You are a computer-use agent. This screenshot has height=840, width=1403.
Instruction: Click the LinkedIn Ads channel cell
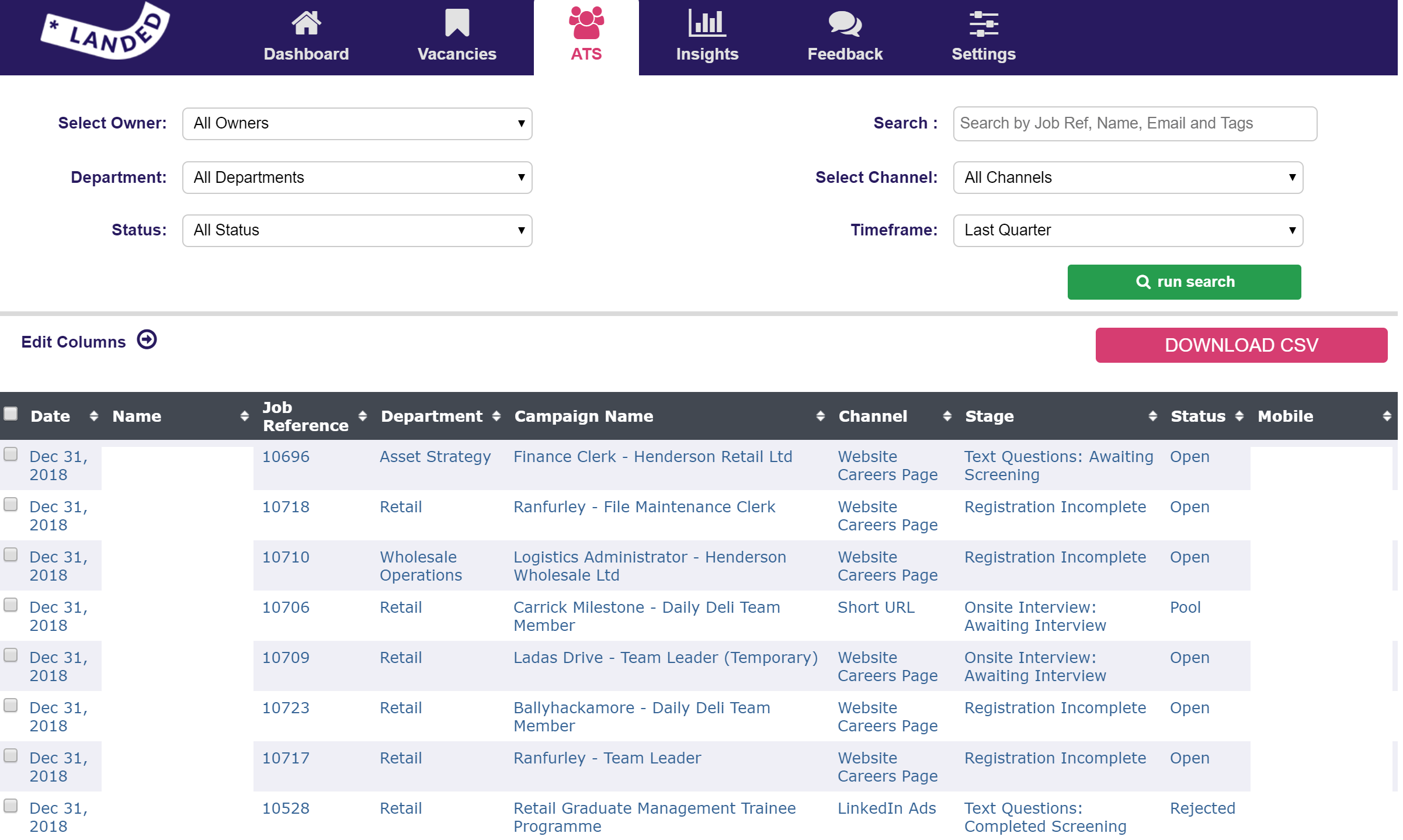click(x=887, y=808)
